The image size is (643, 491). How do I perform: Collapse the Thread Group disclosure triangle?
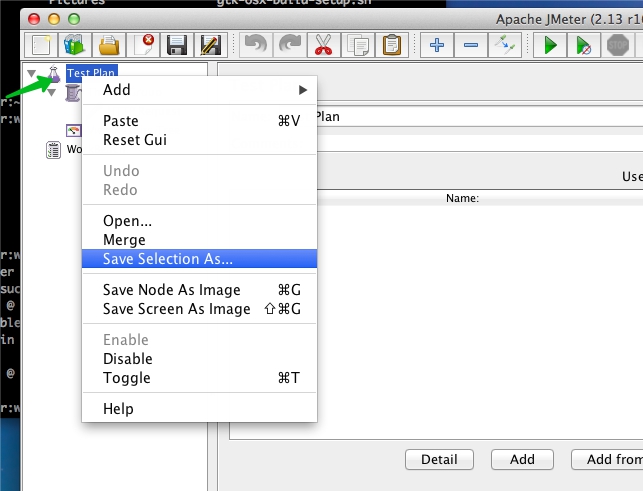pyautogui.click(x=51, y=93)
